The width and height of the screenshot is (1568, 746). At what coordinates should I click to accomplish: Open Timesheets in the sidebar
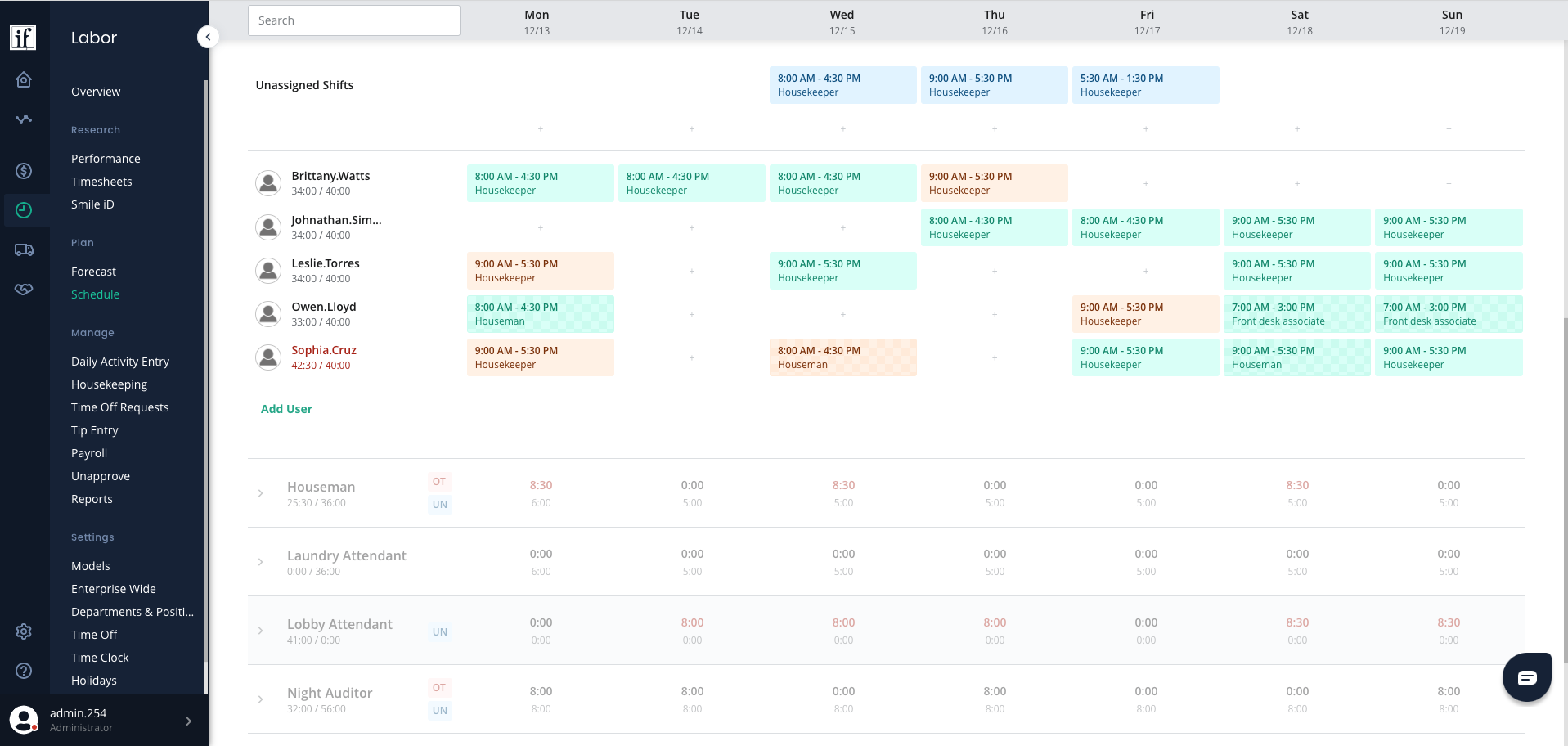pyautogui.click(x=101, y=182)
